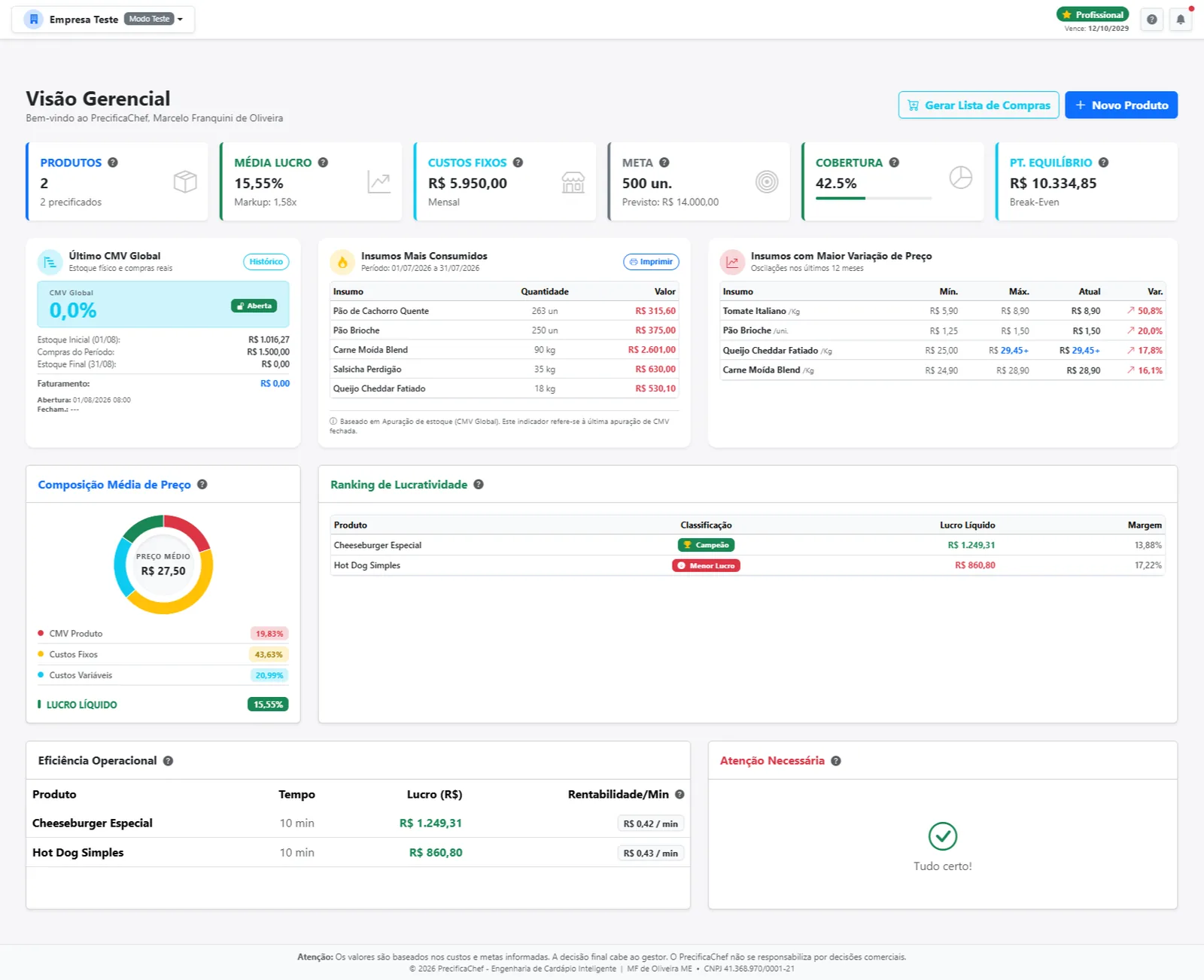This screenshot has height=980, width=1204.
Task: Click Hot Dog Simples in Eficiência Operacional
Action: pos(78,853)
